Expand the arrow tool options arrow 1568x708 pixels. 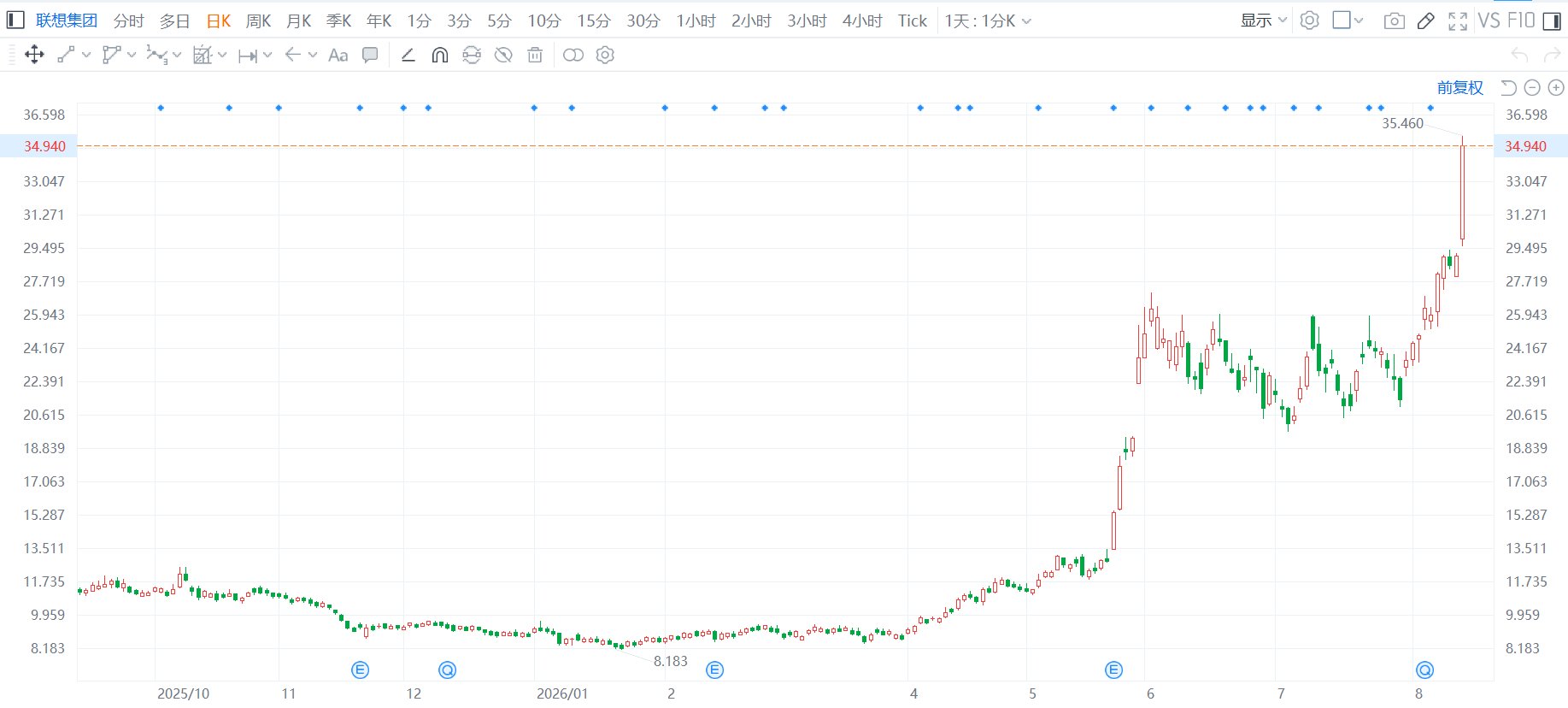pyautogui.click(x=313, y=55)
